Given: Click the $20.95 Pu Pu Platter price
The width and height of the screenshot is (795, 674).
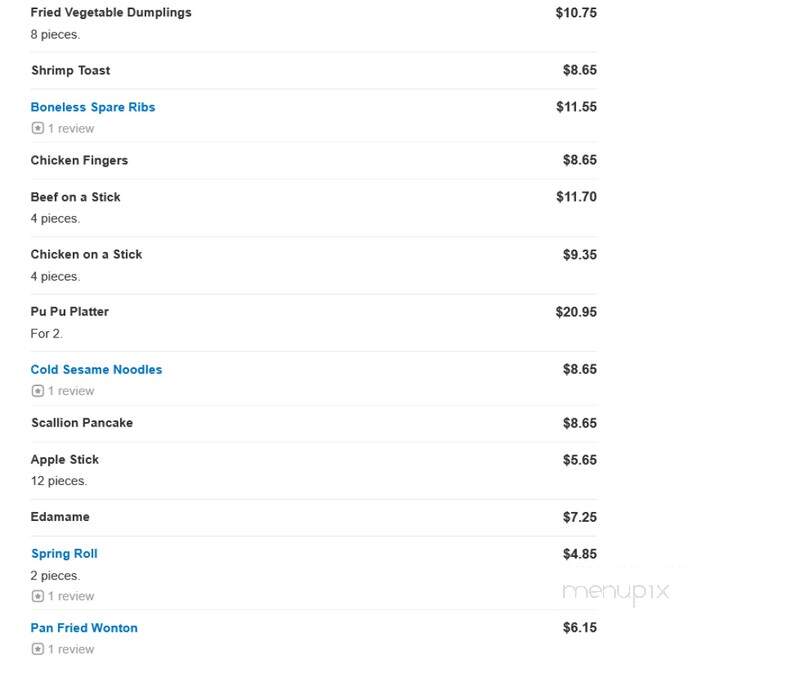Looking at the screenshot, I should [x=576, y=312].
